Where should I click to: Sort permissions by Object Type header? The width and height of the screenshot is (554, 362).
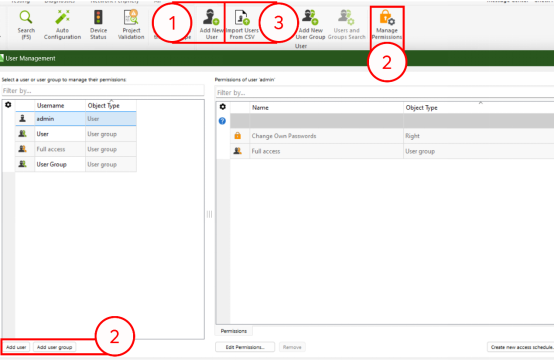pos(479,108)
